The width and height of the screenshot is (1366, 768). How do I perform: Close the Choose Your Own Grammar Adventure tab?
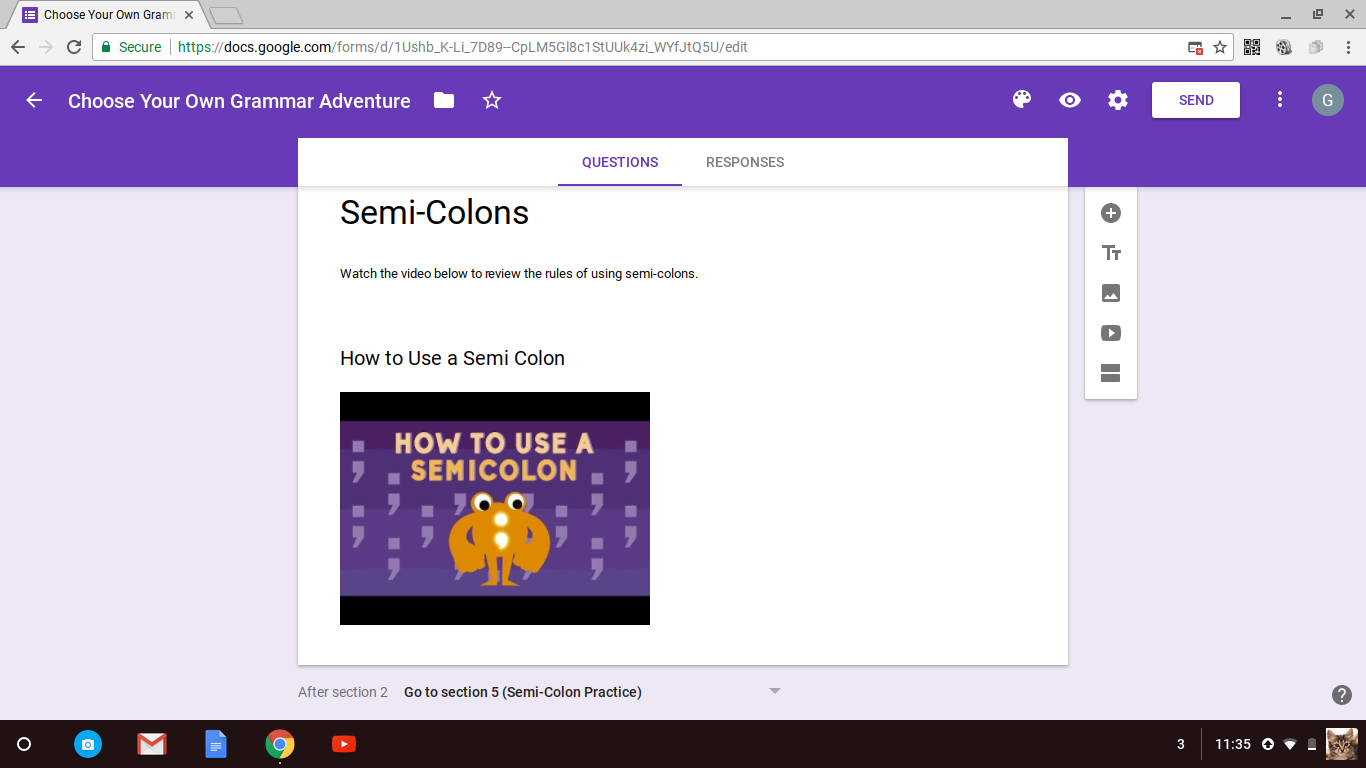pyautogui.click(x=189, y=15)
